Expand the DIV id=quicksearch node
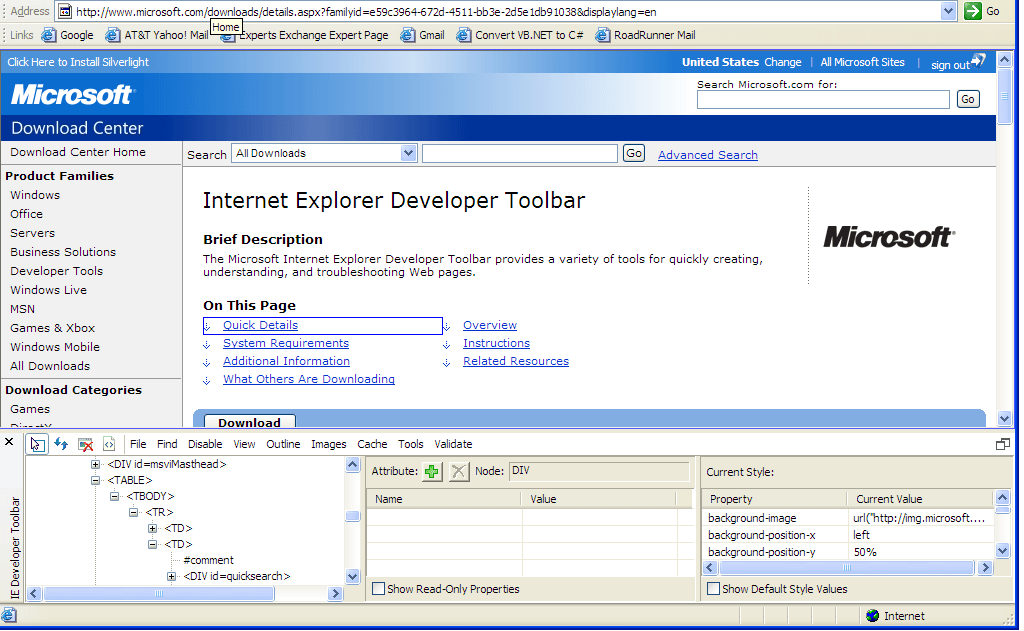Screen dimensions: 1024x631 [x=171, y=576]
